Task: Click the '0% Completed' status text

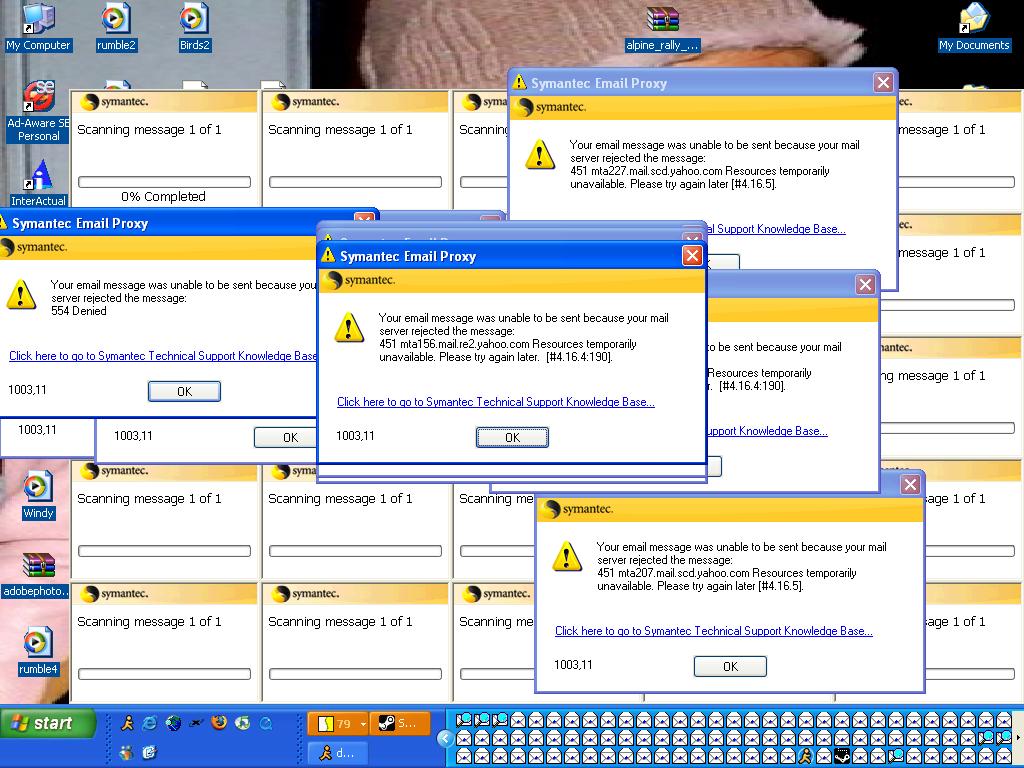Action: (163, 197)
